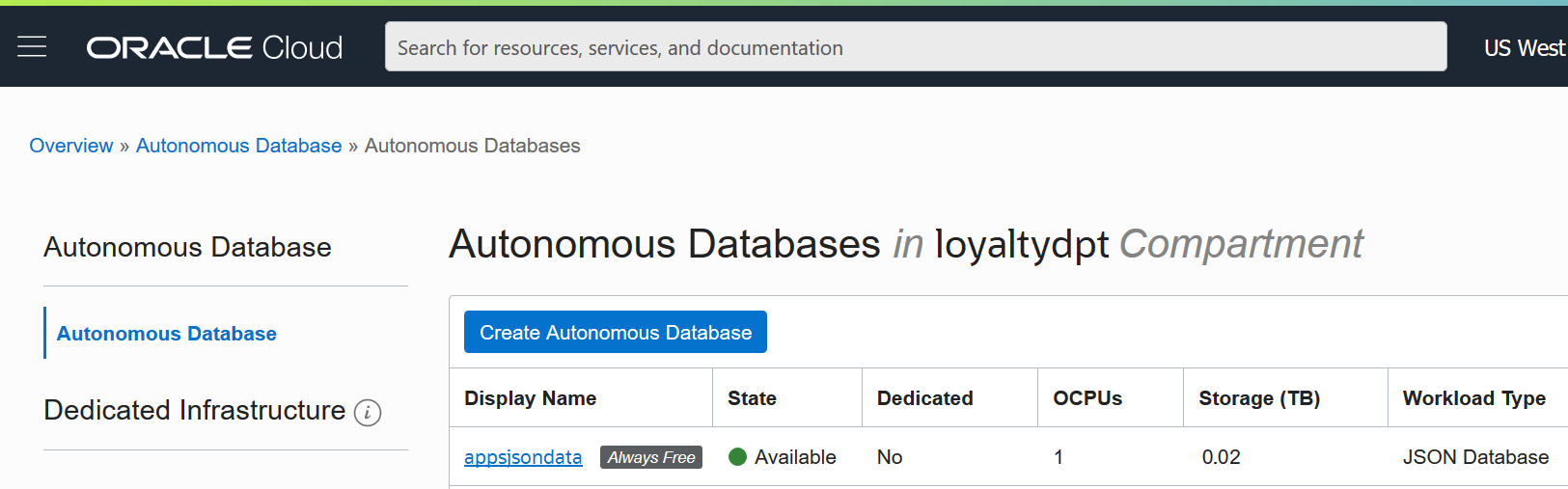The height and width of the screenshot is (489, 1568).
Task: Click the Workload Type column header
Action: tap(1473, 398)
